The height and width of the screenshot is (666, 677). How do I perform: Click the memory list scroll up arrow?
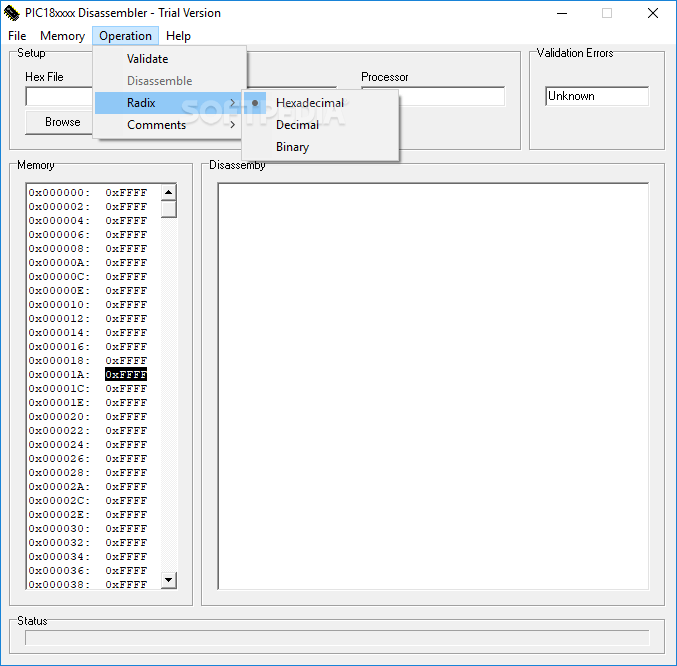168,192
